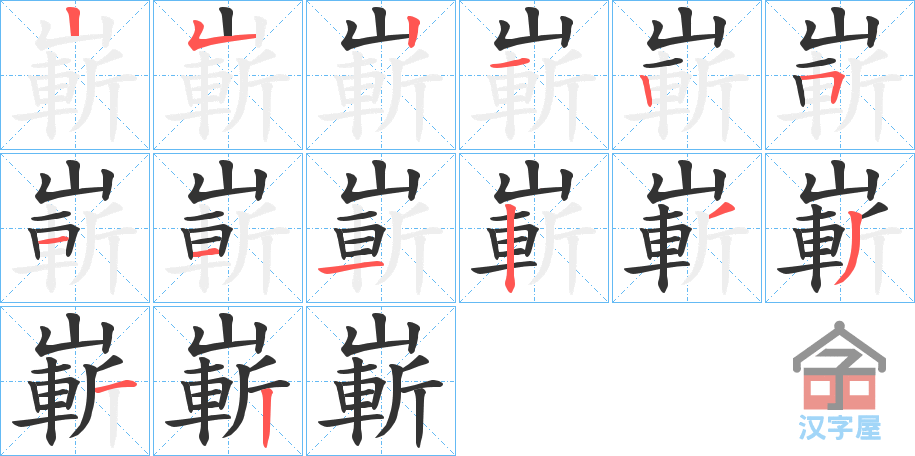Click the fourteenth stroke step with red vertical

(x=228, y=381)
